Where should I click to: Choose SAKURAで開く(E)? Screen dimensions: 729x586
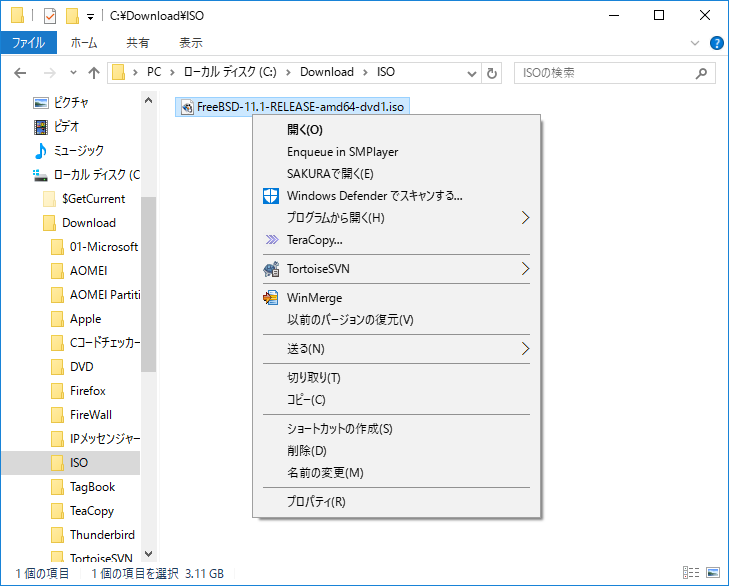[396, 174]
